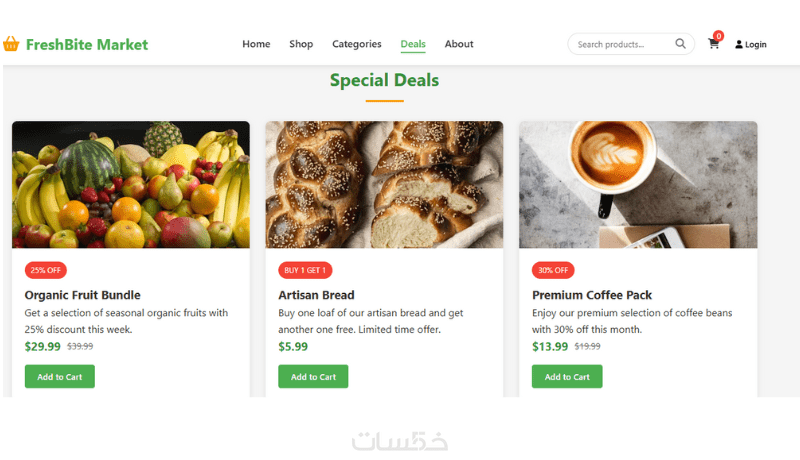800x460 pixels.
Task: Click the FreshBite Market brand name
Action: (x=87, y=44)
